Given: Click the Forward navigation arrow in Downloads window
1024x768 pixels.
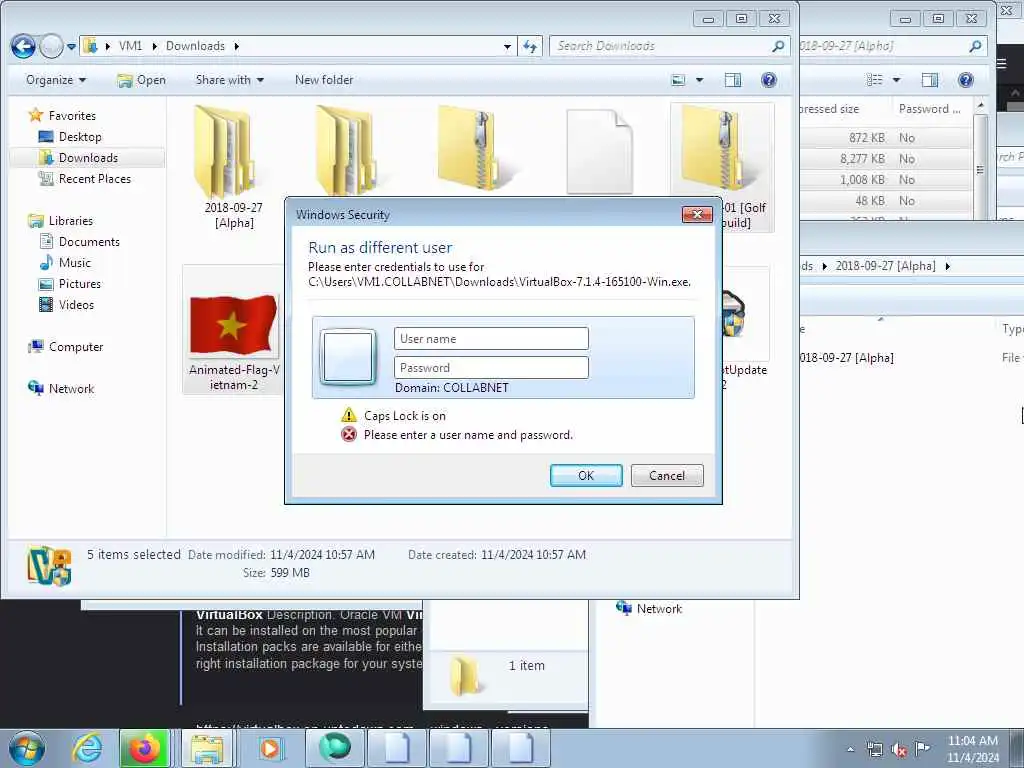Looking at the screenshot, I should [51, 46].
